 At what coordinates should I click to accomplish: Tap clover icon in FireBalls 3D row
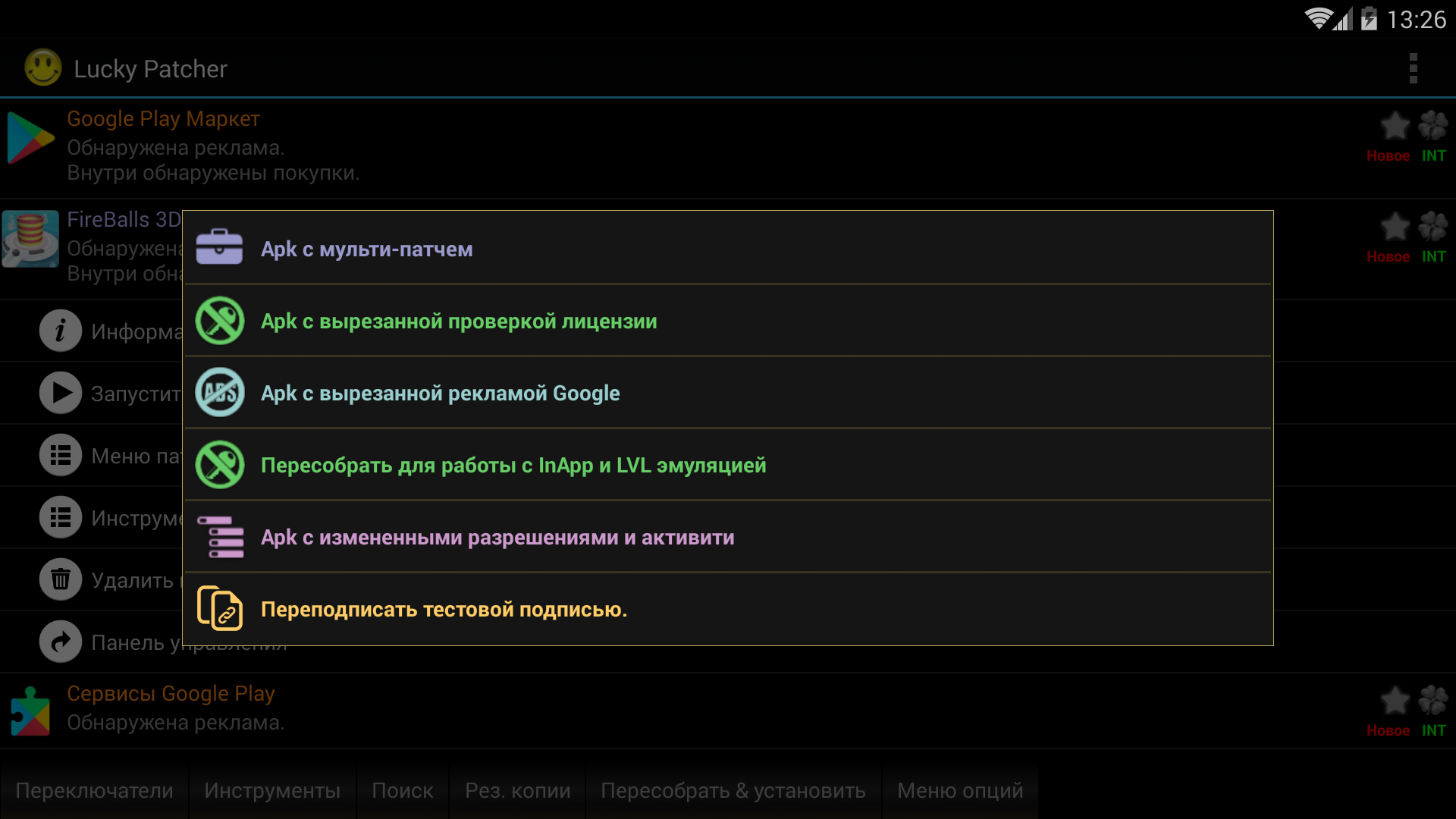pos(1432,227)
